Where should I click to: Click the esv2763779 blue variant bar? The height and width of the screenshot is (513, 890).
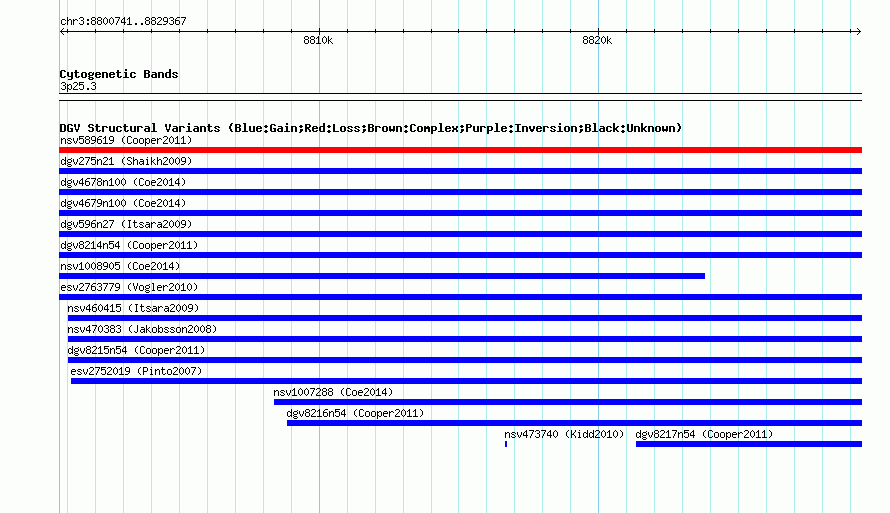pyautogui.click(x=460, y=297)
